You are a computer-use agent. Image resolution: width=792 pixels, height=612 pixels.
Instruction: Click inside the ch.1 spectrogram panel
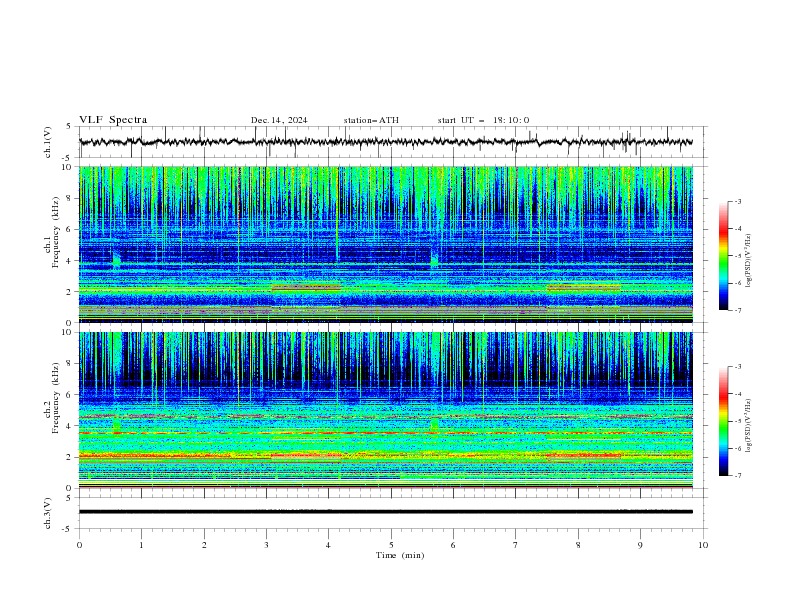coord(385,244)
